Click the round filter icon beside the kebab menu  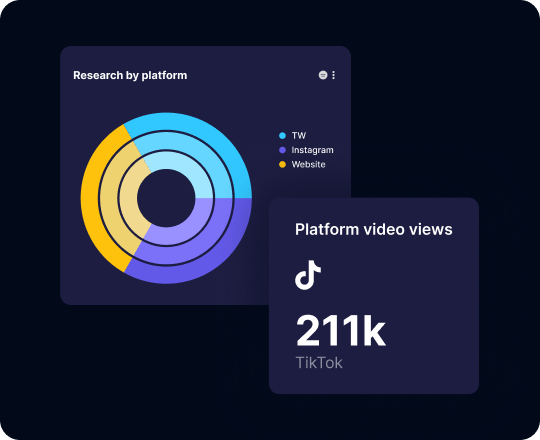(323, 75)
